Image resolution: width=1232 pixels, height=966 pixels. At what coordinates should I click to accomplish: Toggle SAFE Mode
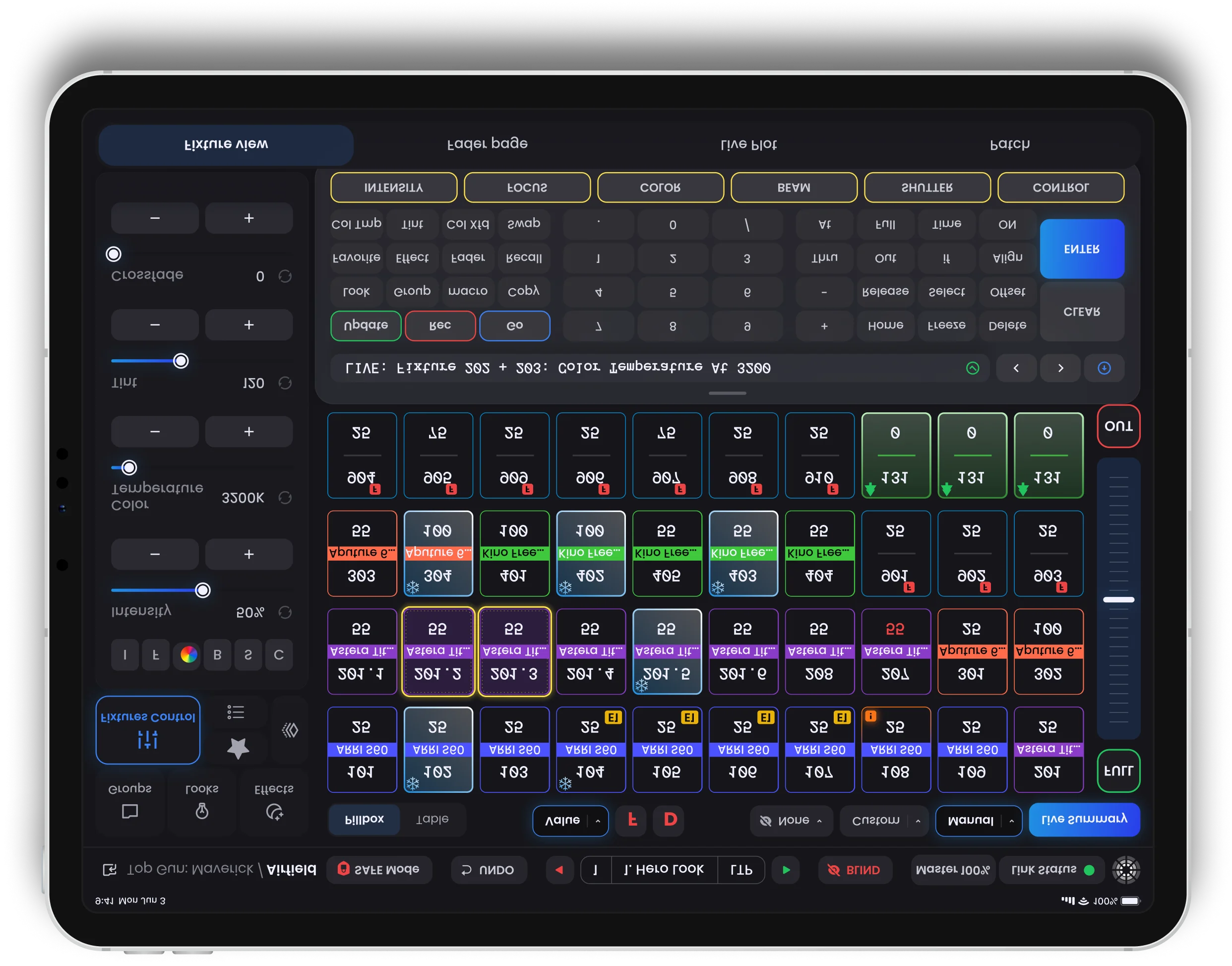click(x=379, y=870)
